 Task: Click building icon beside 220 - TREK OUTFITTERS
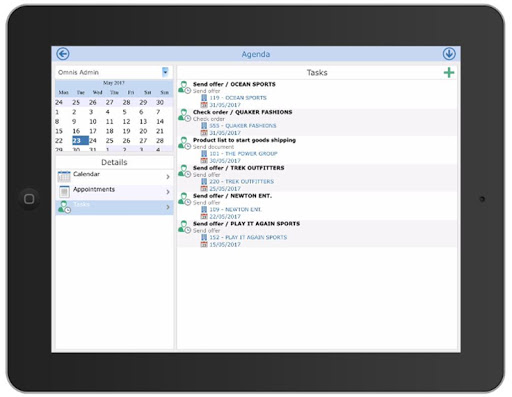tap(204, 182)
